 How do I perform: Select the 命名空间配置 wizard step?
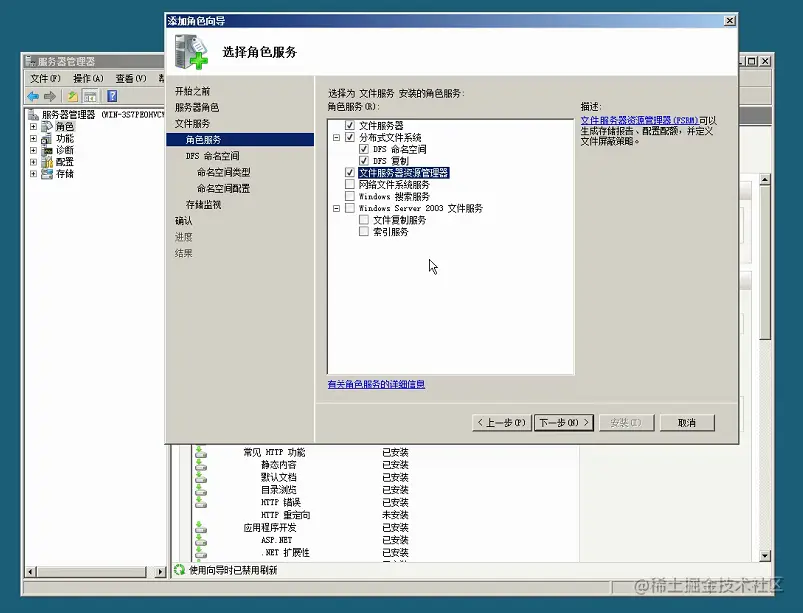pos(223,188)
